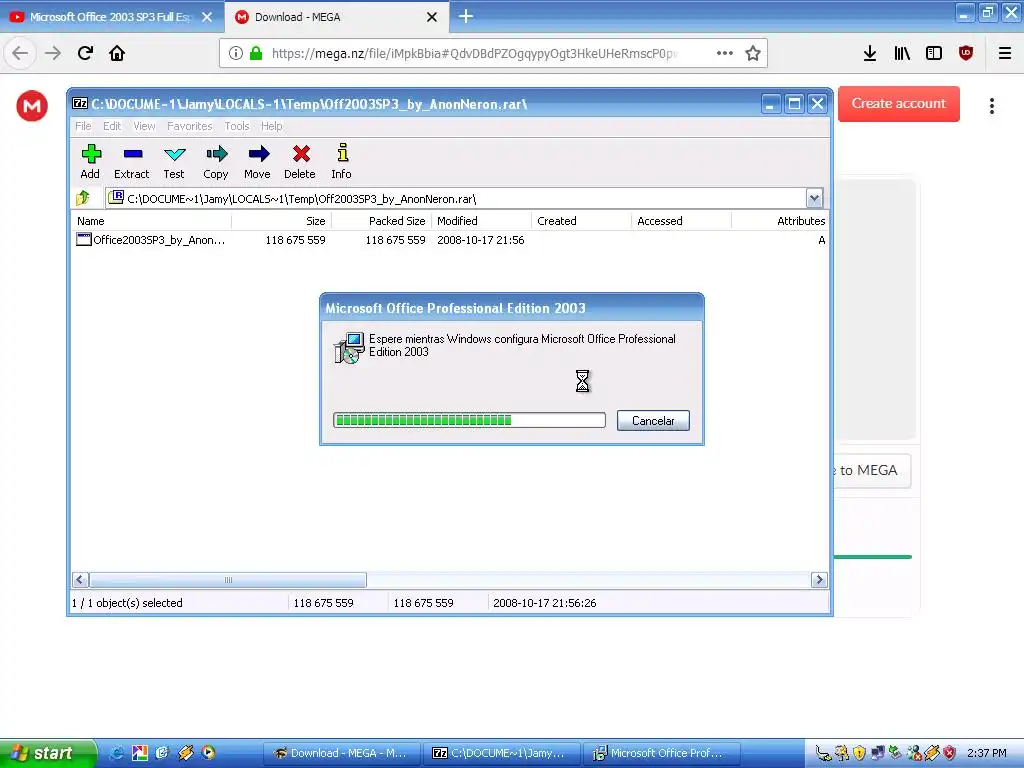Open the Help menu in 7-Zip
The height and width of the screenshot is (768, 1024).
(x=272, y=126)
